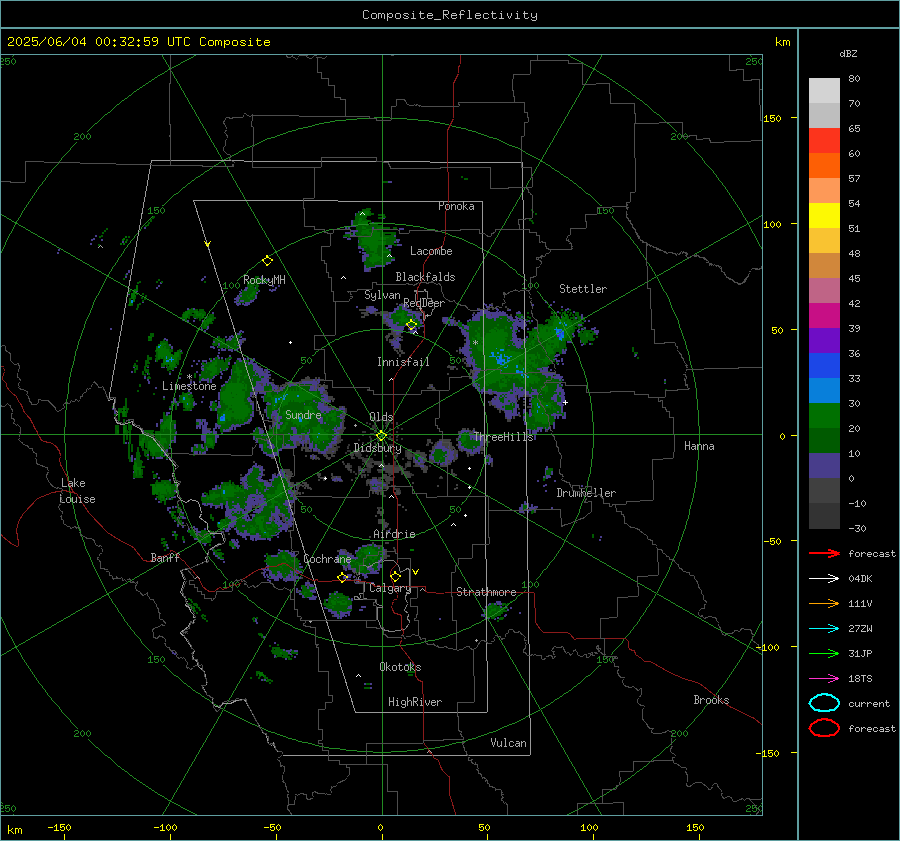The width and height of the screenshot is (900, 841).
Task: Click the Drumheller town label
Action: (x=586, y=493)
